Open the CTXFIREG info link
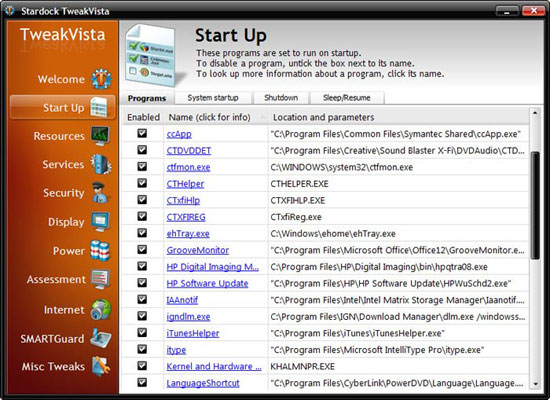The image size is (550, 400). 186,217
